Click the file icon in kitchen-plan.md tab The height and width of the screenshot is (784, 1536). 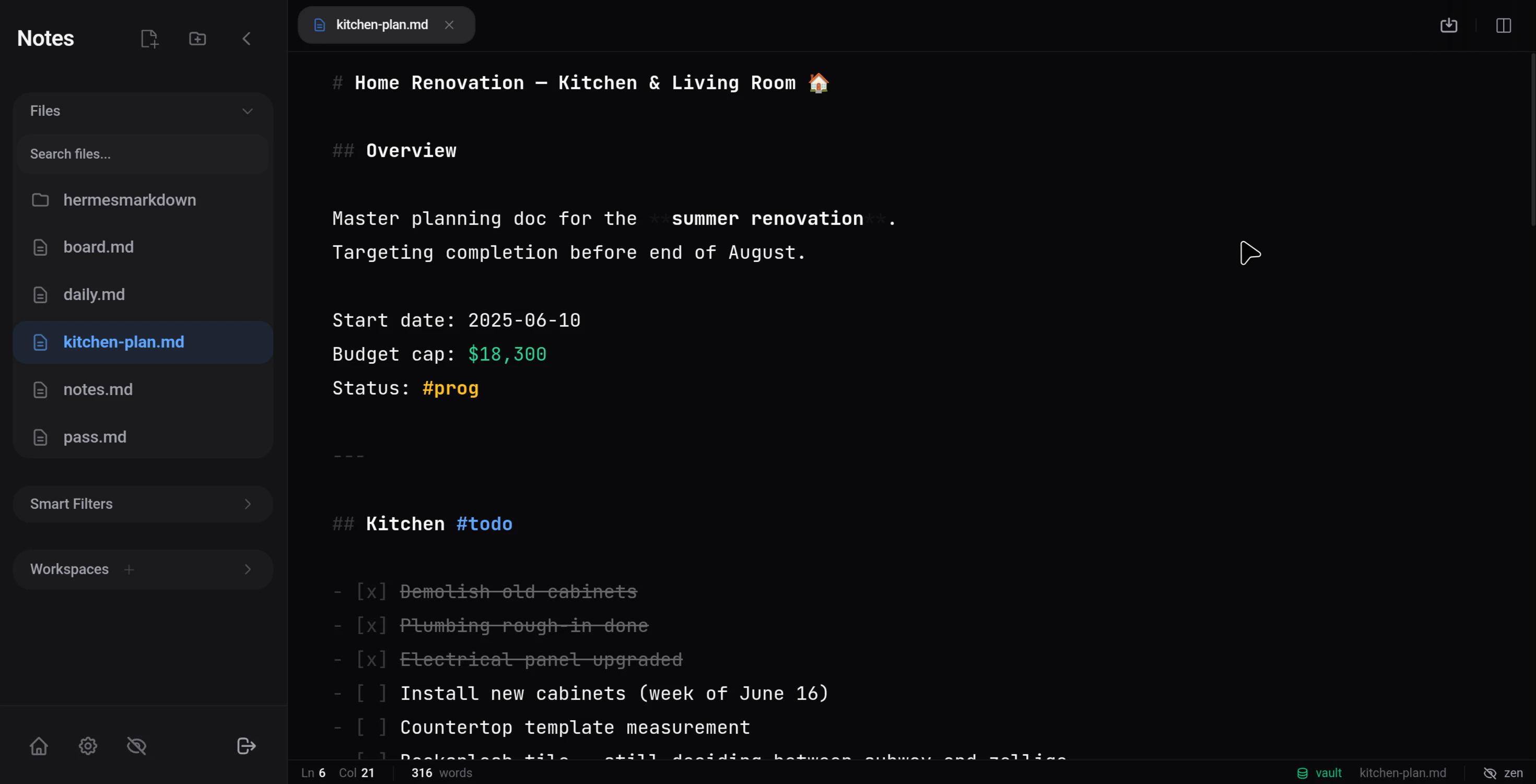(x=320, y=25)
